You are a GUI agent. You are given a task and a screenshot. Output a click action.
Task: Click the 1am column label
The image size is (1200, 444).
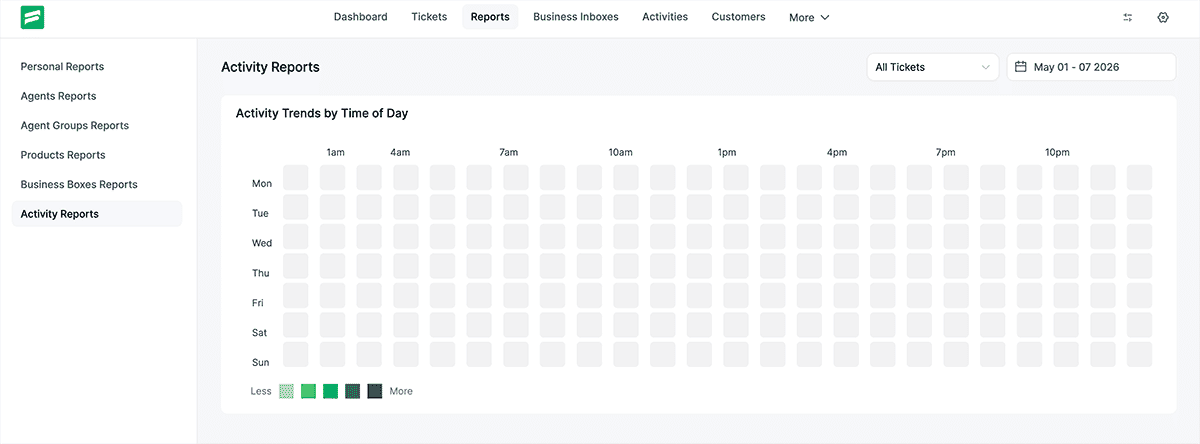pos(336,152)
